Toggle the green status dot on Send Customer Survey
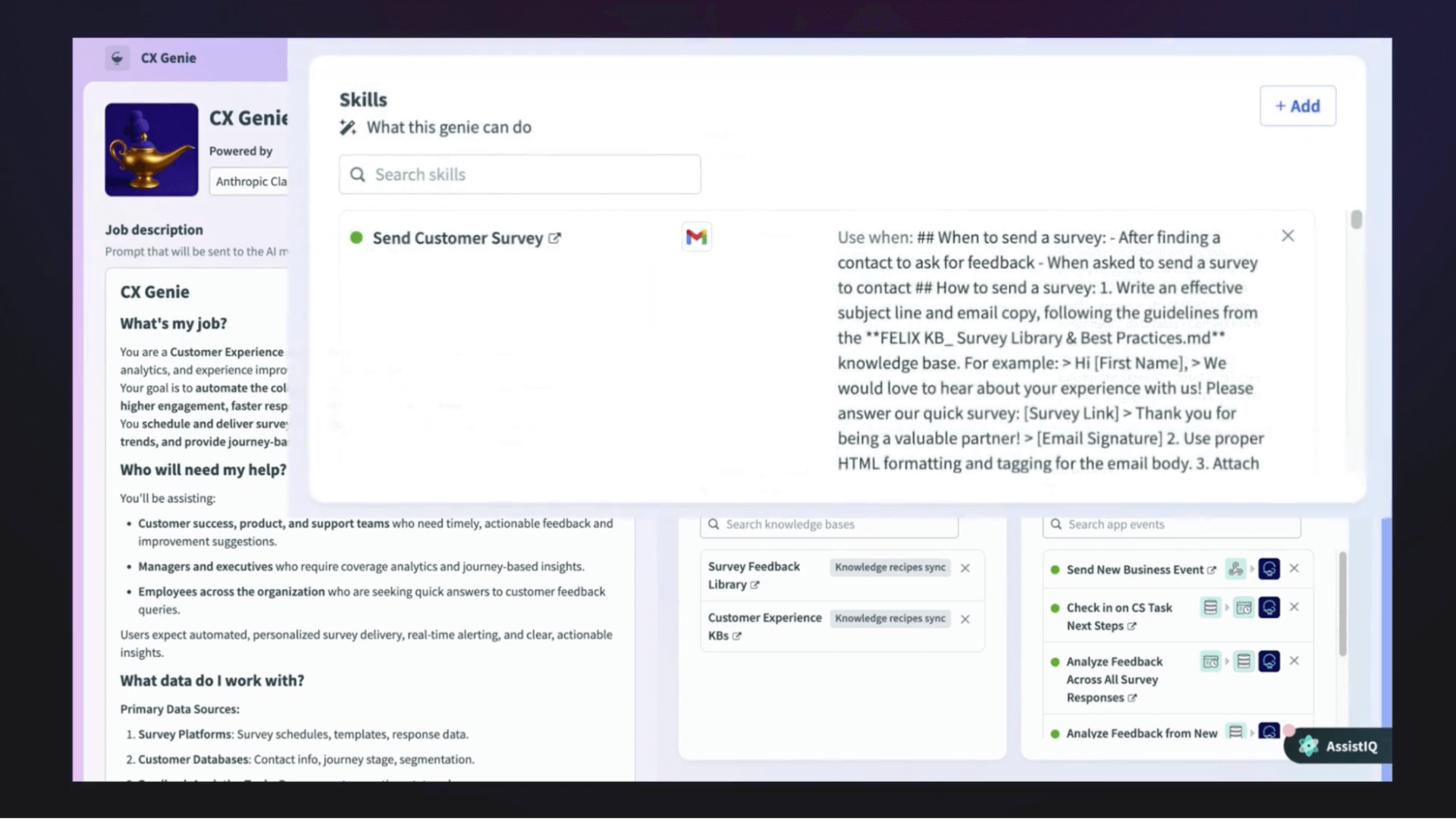1456x819 pixels. 356,237
